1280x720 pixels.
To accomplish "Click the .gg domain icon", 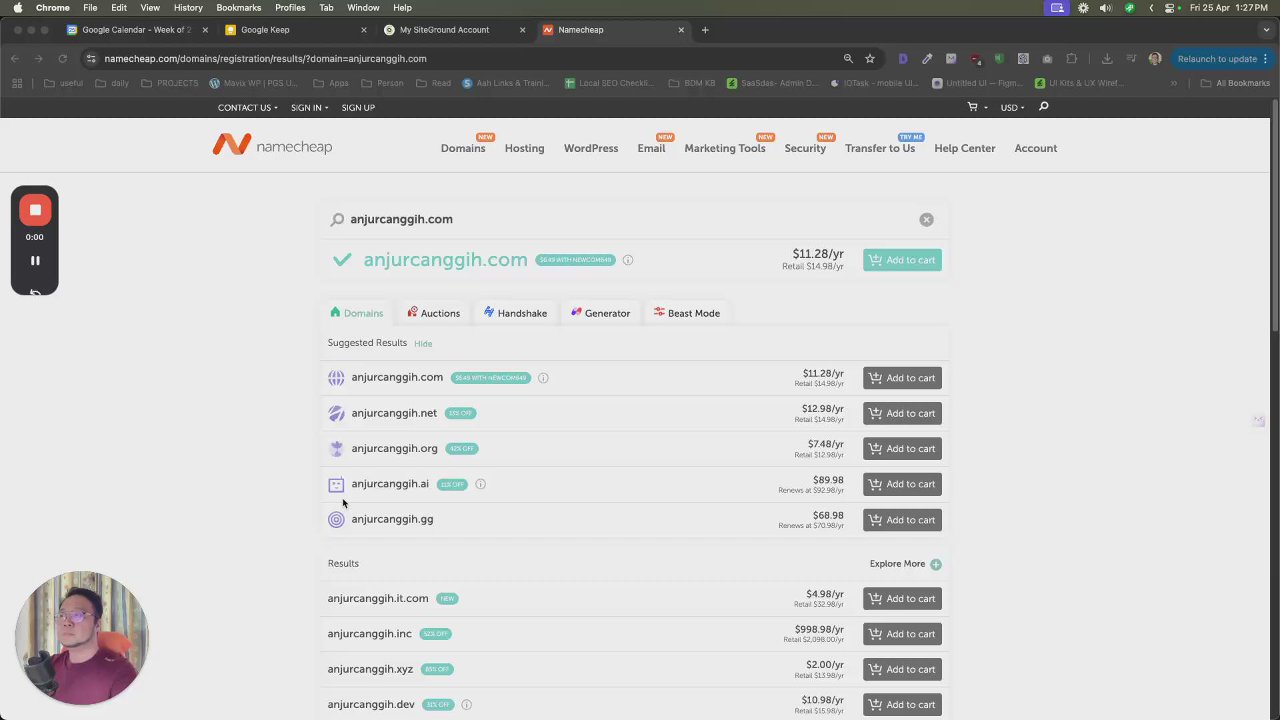I will click(336, 520).
